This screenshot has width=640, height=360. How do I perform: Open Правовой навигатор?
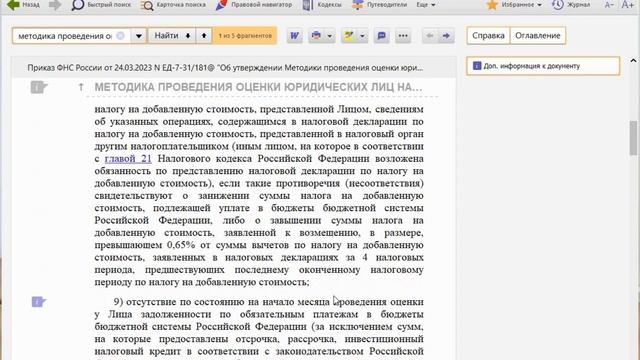tap(253, 5)
